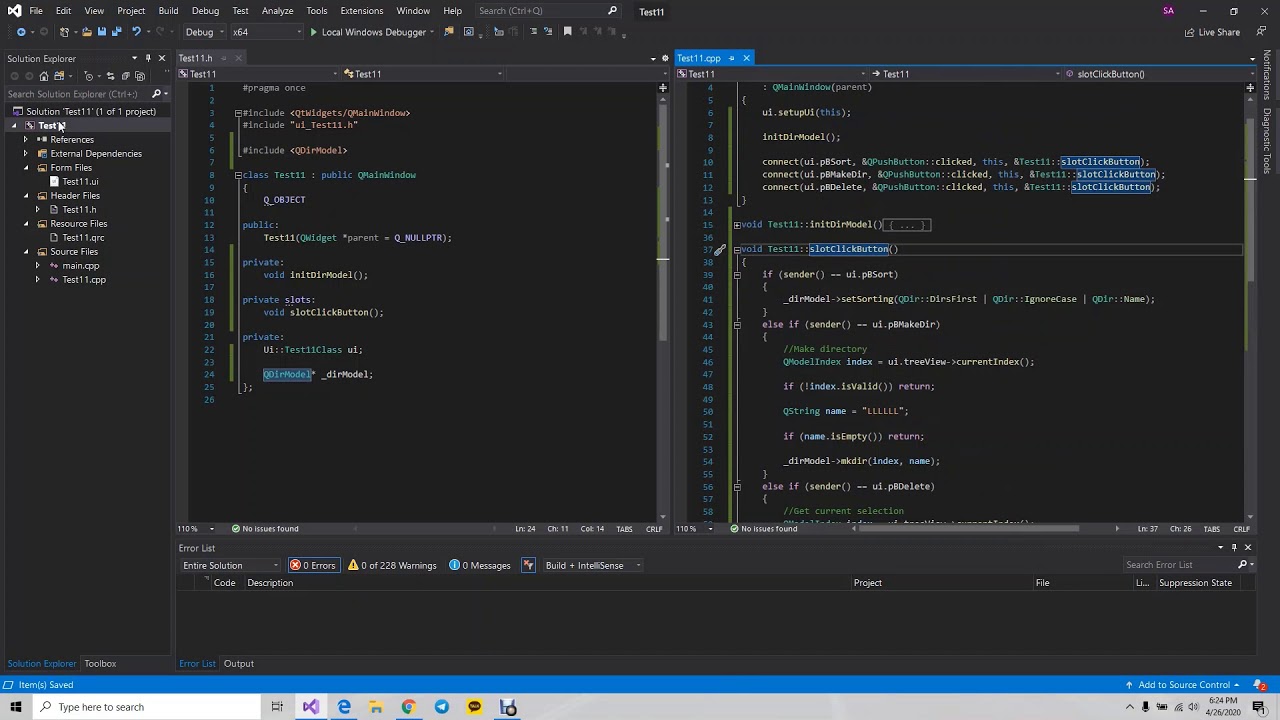Sort by Description column header
This screenshot has width=1280, height=720.
(270, 583)
